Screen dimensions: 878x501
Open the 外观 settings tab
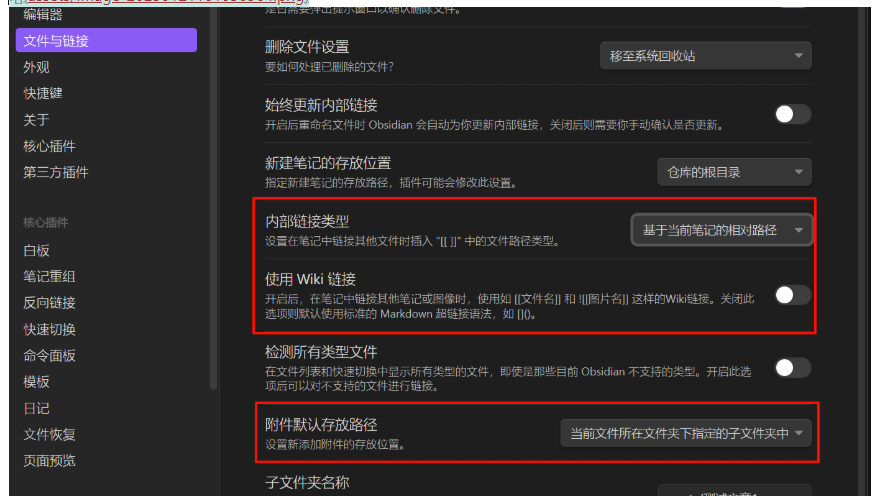36,67
